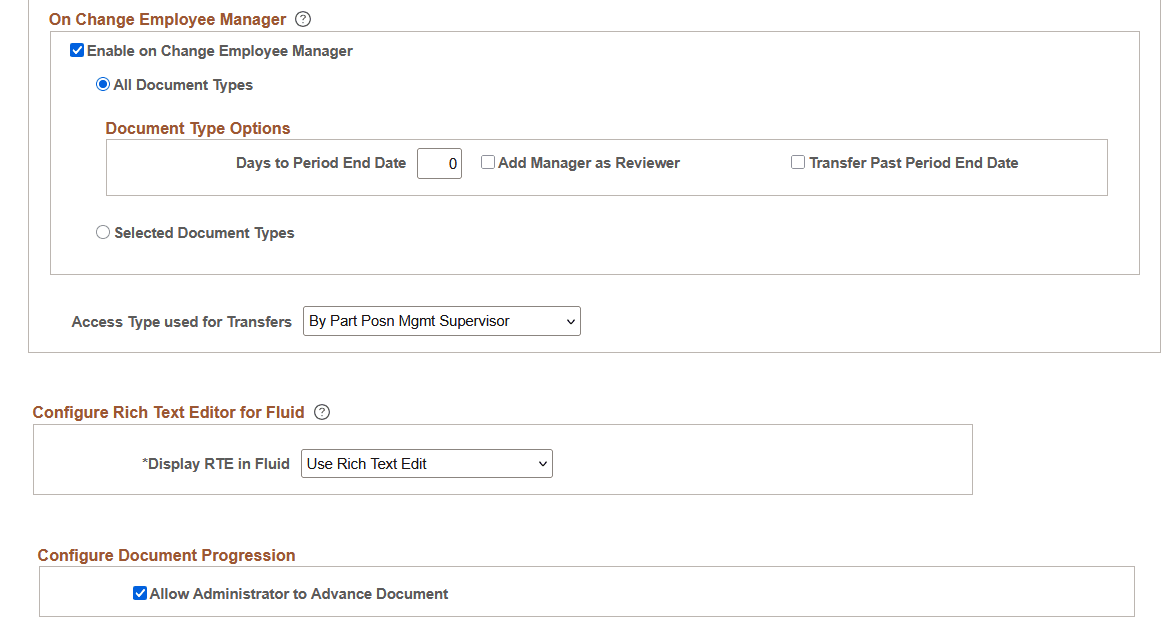This screenshot has height=627, width=1170.
Task: Click the Document Type Options heading
Action: (x=198, y=128)
